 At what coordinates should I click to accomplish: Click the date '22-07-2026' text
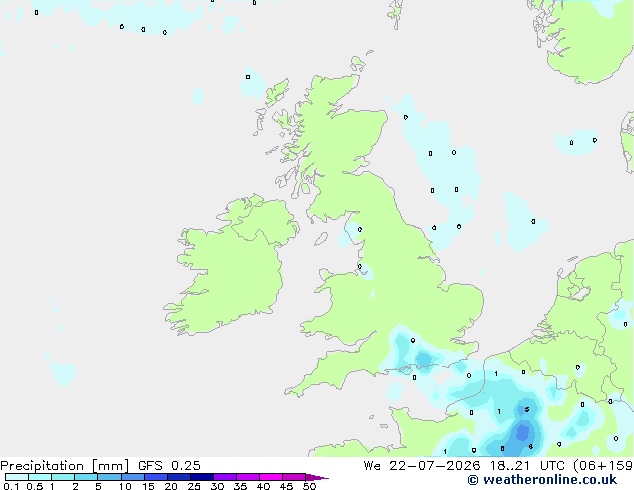click(435, 466)
